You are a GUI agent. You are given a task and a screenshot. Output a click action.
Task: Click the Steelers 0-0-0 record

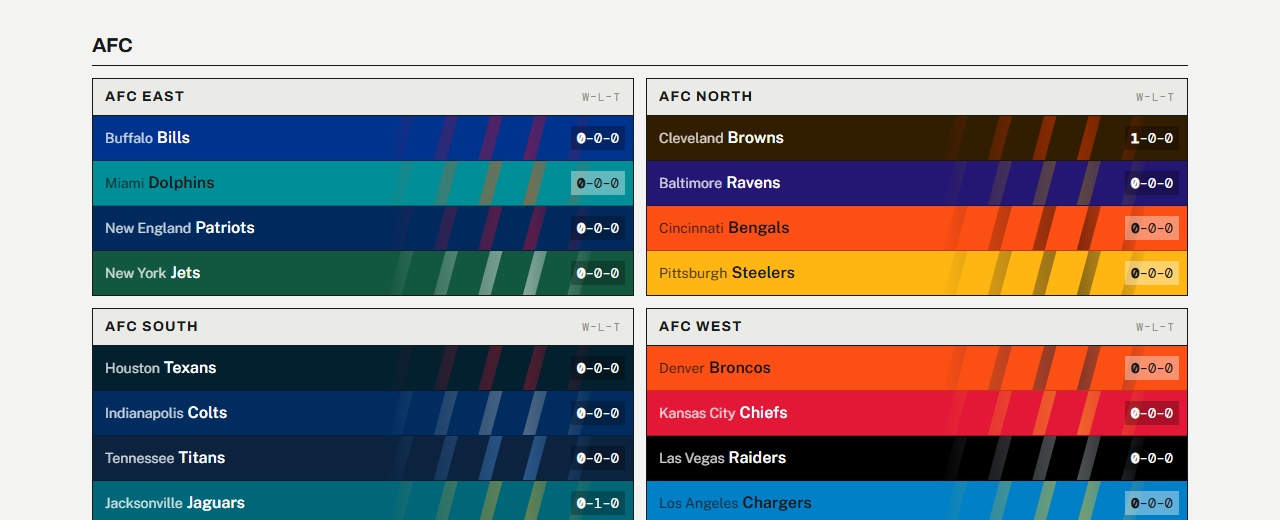click(1152, 273)
